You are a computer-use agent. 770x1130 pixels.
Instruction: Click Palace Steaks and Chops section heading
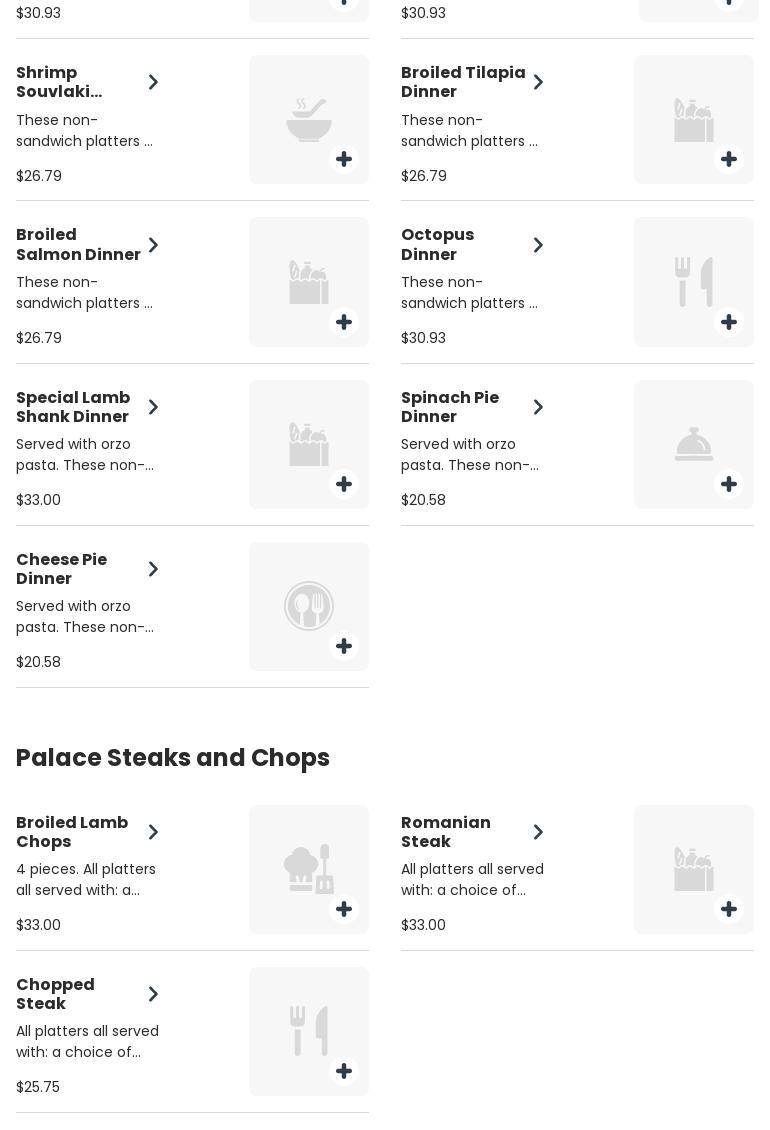tap(173, 758)
